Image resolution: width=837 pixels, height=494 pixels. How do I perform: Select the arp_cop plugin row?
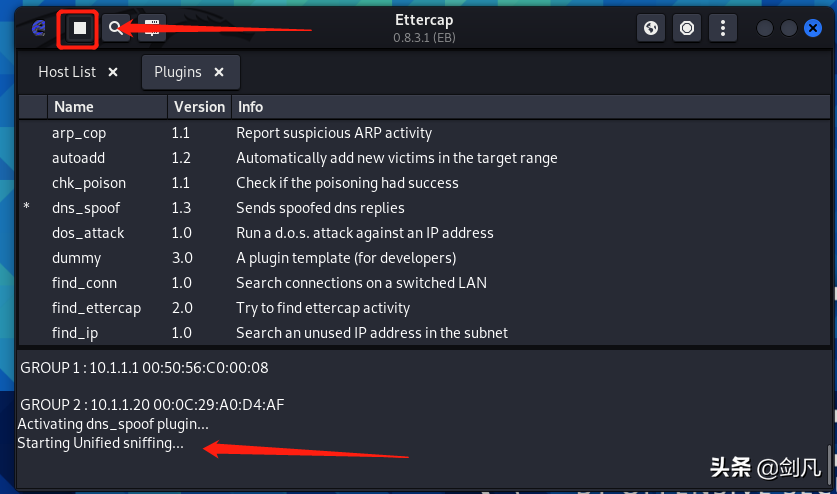(x=424, y=132)
